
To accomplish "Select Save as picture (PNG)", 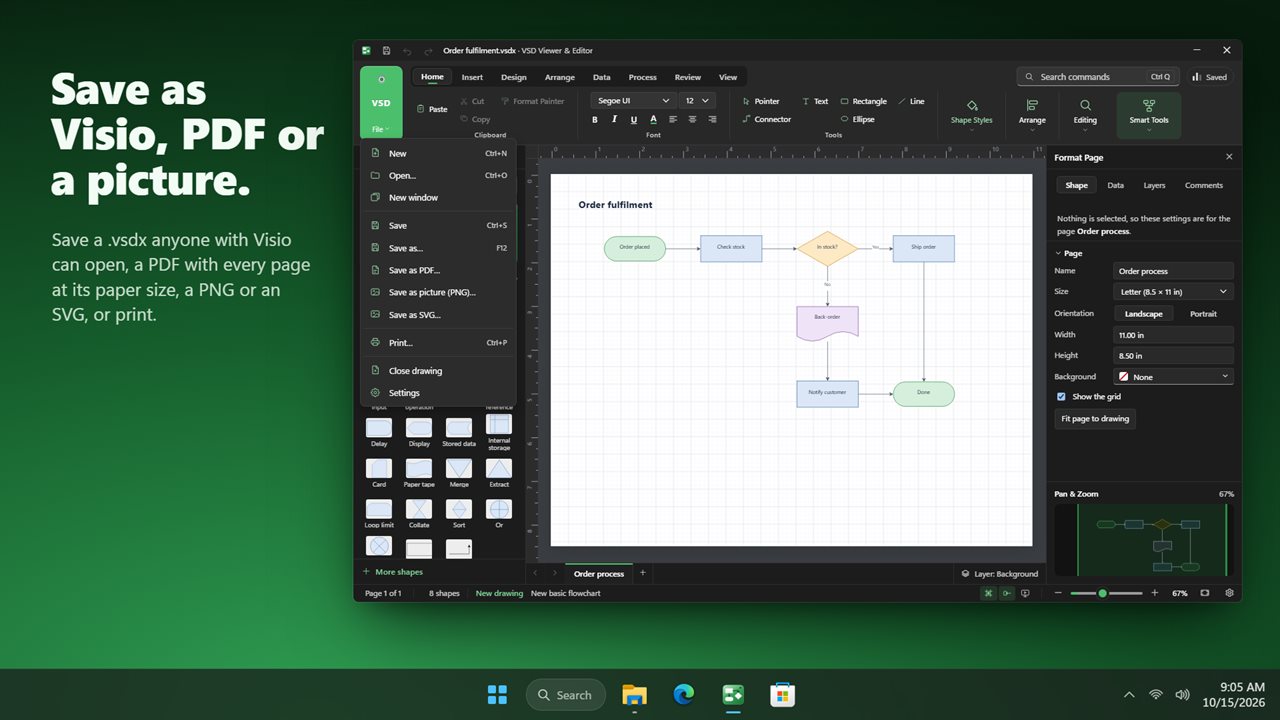I will pos(438,292).
